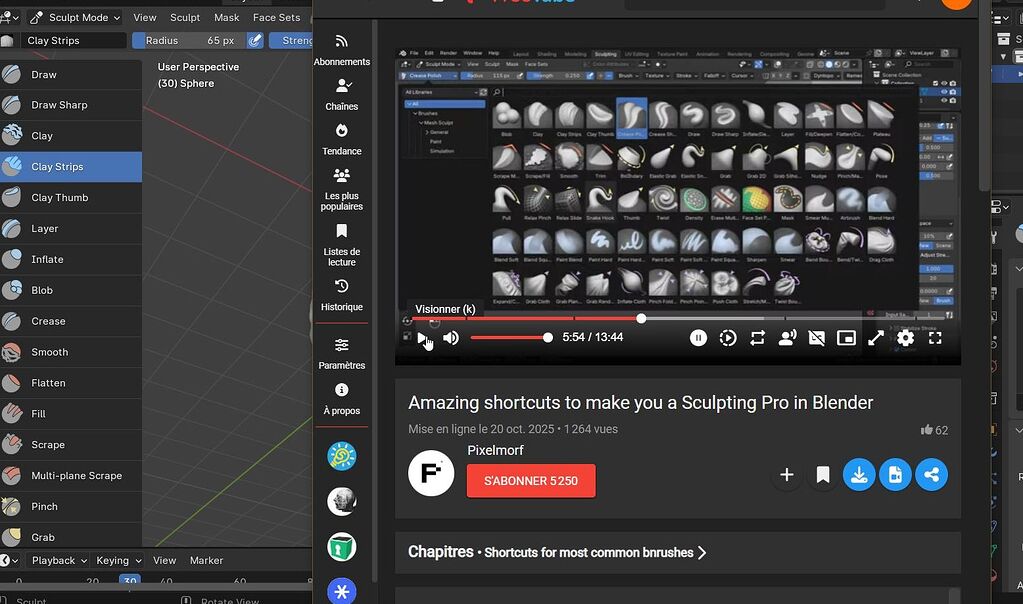Open timeline View menu
Screen dimensions: 1023x604
[x=164, y=560]
